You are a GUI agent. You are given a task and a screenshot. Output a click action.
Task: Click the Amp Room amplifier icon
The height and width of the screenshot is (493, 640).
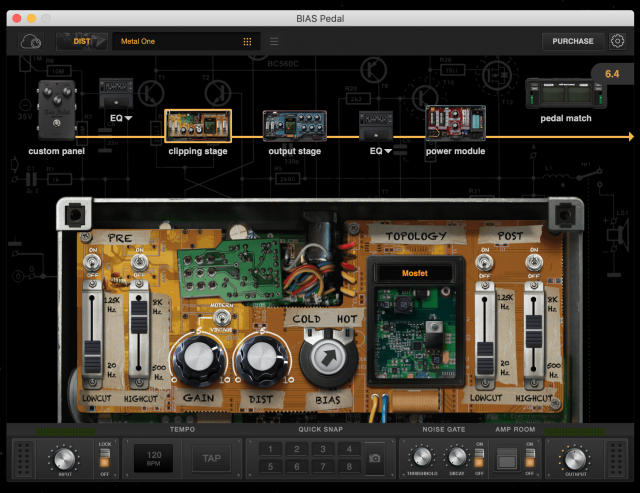pyautogui.click(x=507, y=458)
